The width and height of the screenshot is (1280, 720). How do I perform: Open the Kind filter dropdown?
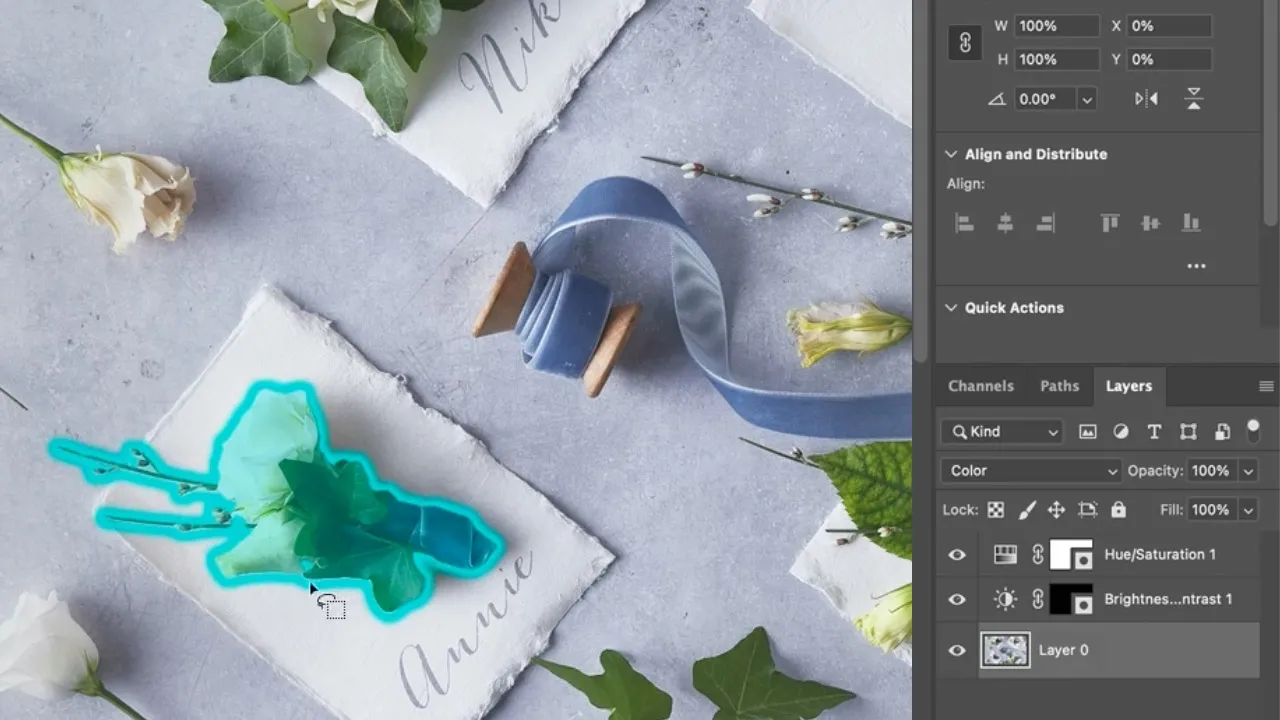click(x=1001, y=431)
